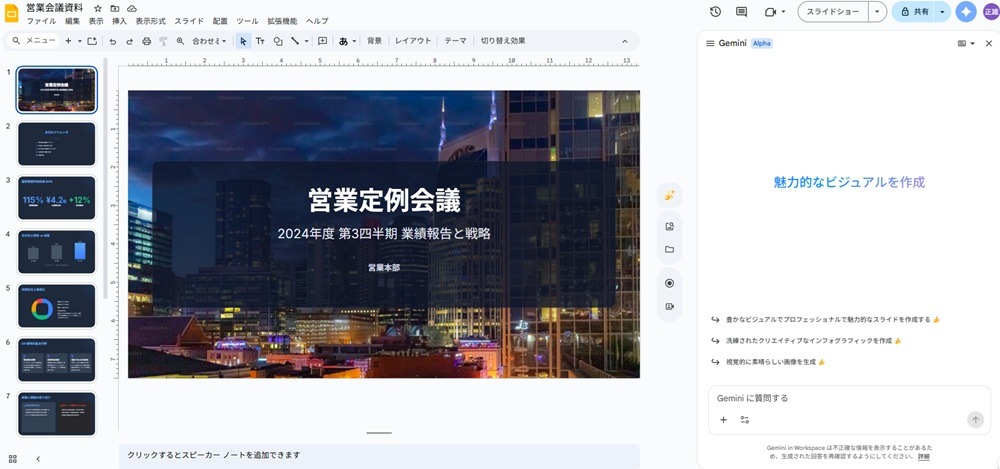Image resolution: width=1000 pixels, height=469 pixels.
Task: Open the ツール menu
Action: (247, 21)
